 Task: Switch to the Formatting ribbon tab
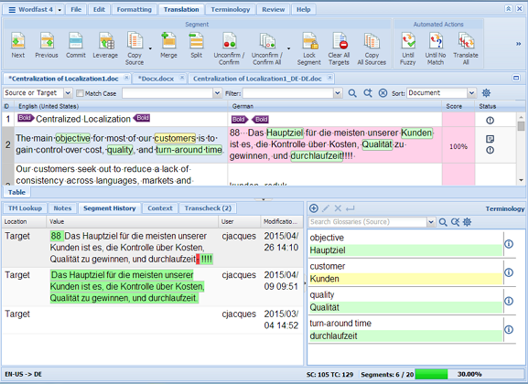point(134,9)
